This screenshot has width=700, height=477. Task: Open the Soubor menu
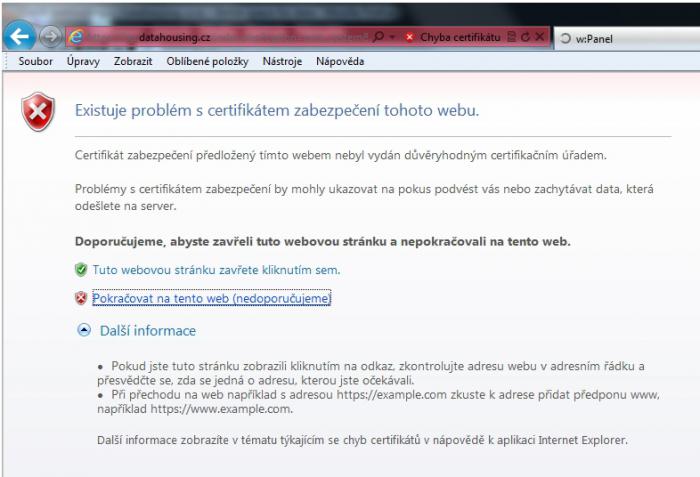pyautogui.click(x=35, y=61)
